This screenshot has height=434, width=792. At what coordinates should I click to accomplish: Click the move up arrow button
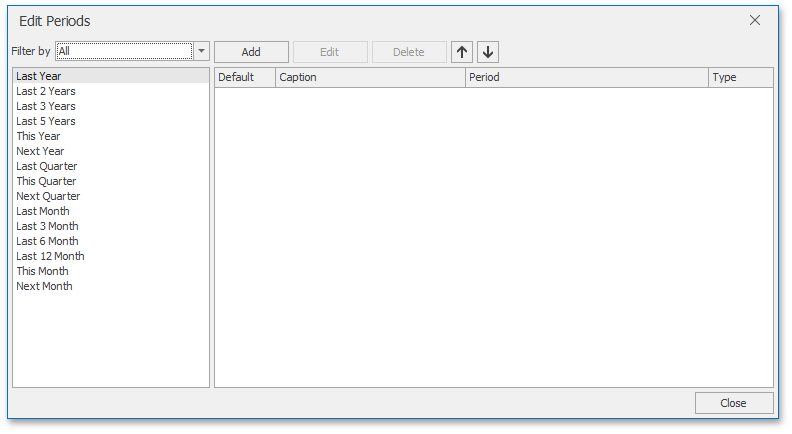point(462,52)
